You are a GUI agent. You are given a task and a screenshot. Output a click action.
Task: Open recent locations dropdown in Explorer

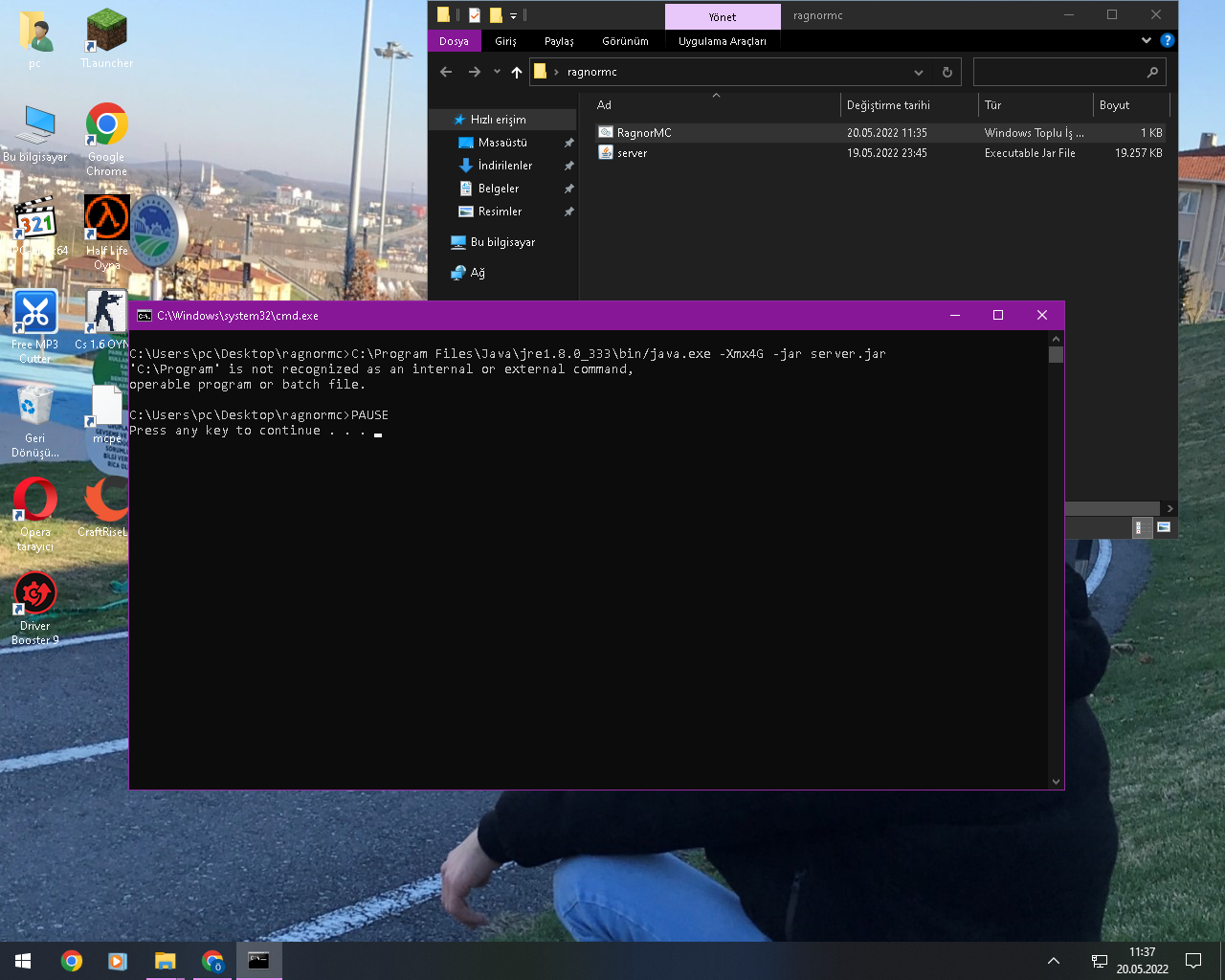point(497,72)
